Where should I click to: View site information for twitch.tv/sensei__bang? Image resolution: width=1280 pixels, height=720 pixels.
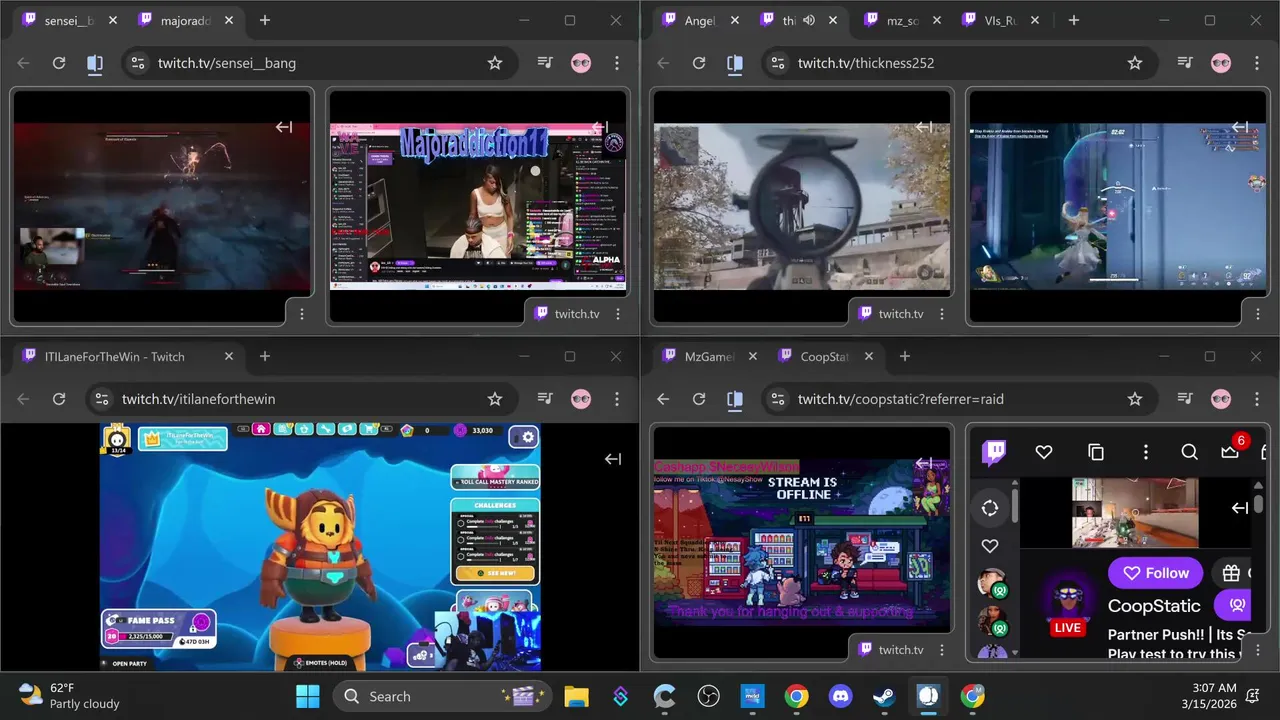click(139, 63)
